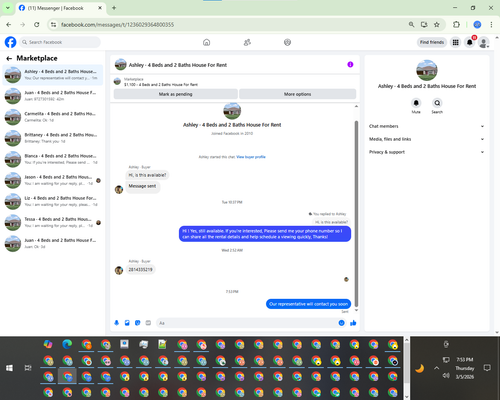
Task: Click the browser forward arrow
Action: [x=23, y=25]
